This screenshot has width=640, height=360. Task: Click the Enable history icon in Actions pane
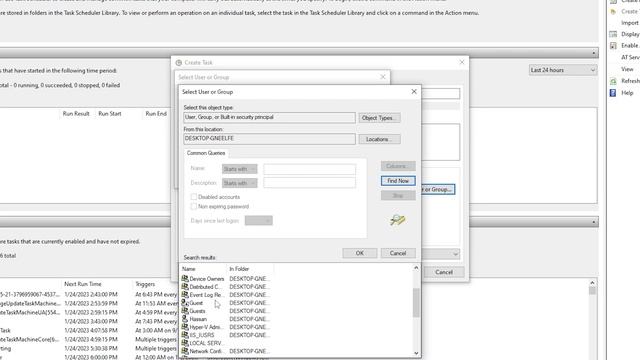[613, 46]
